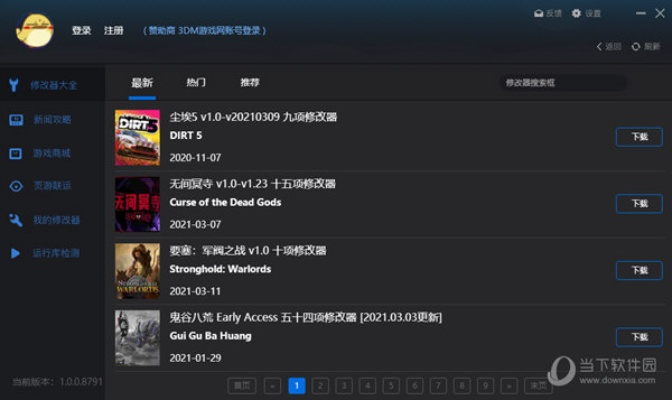Go to page 7
Viewport: 672px width, 400px height.
(x=438, y=386)
